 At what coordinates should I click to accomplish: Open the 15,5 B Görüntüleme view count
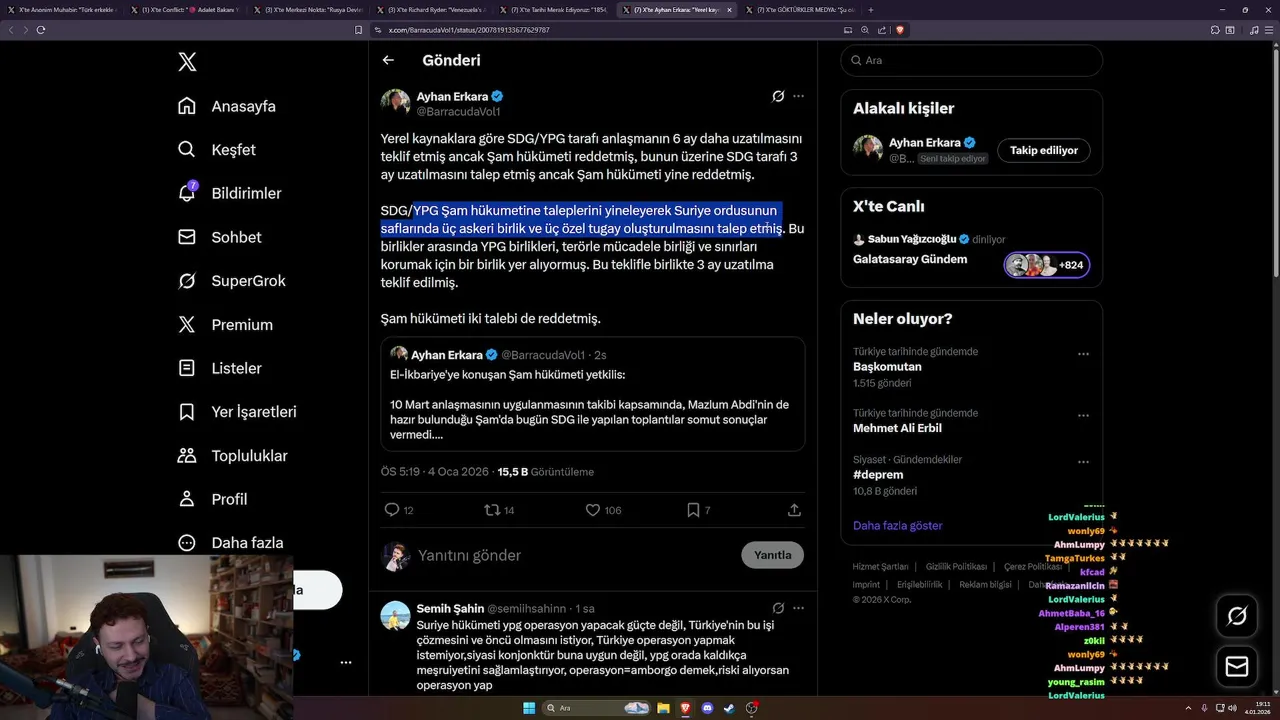tap(545, 472)
